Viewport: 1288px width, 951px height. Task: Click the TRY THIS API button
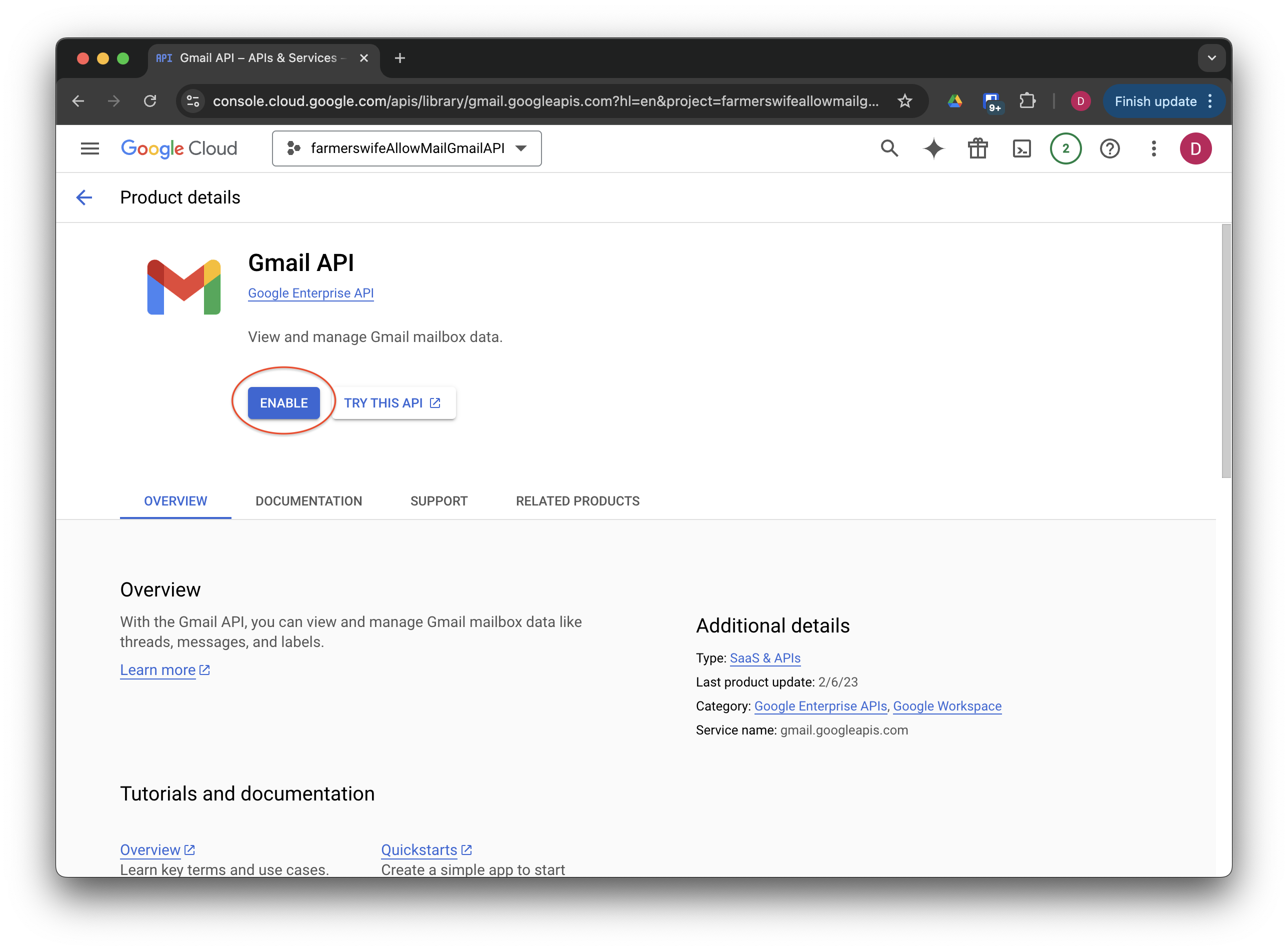click(393, 403)
